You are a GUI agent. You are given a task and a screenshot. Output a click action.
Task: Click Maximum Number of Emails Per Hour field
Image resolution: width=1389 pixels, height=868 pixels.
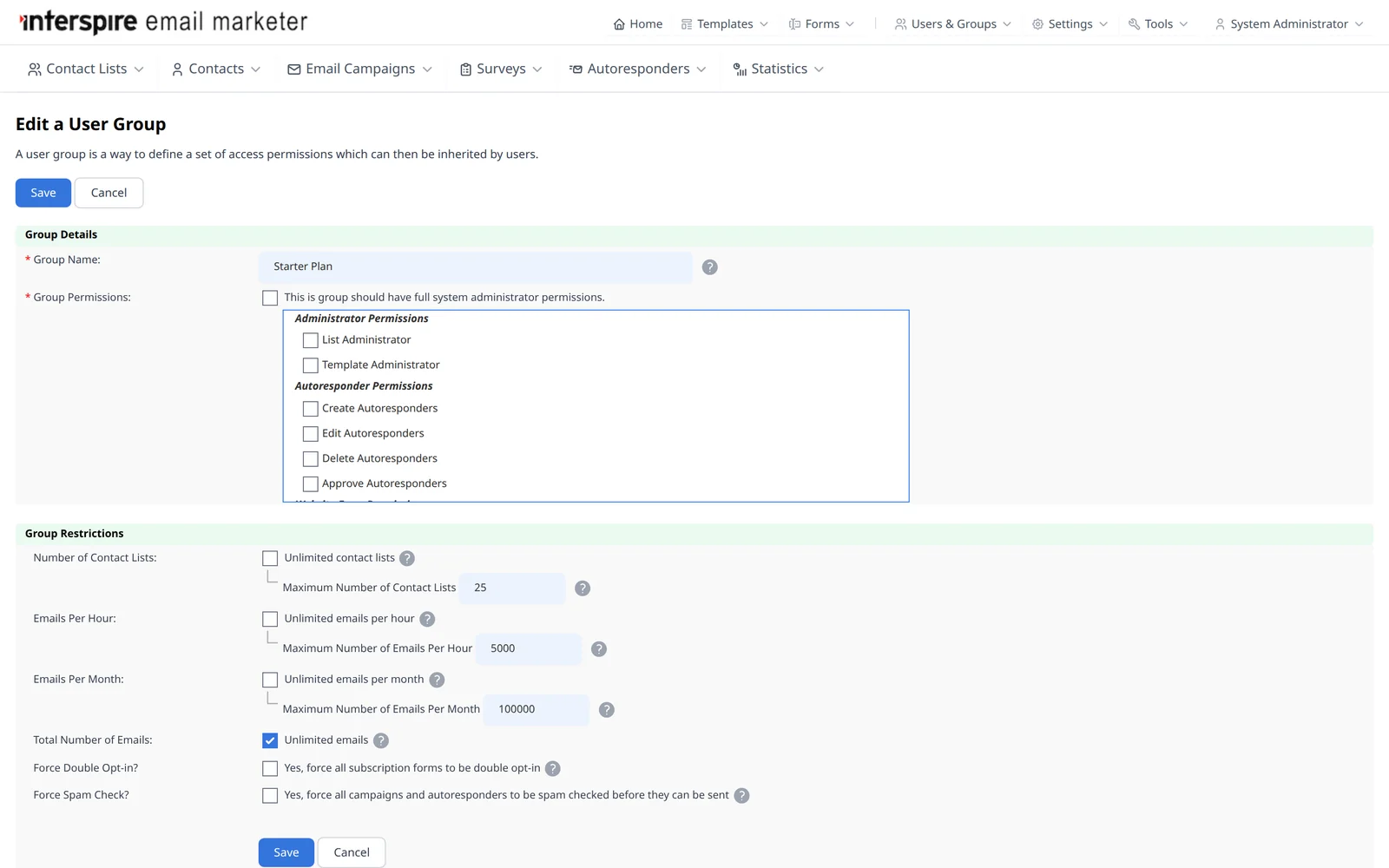point(529,648)
